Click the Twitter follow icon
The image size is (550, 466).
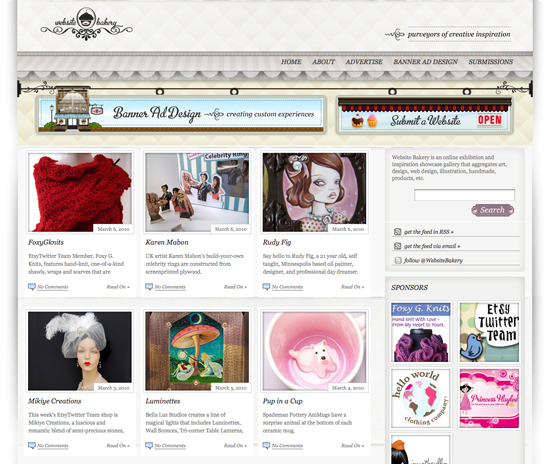[x=398, y=261]
